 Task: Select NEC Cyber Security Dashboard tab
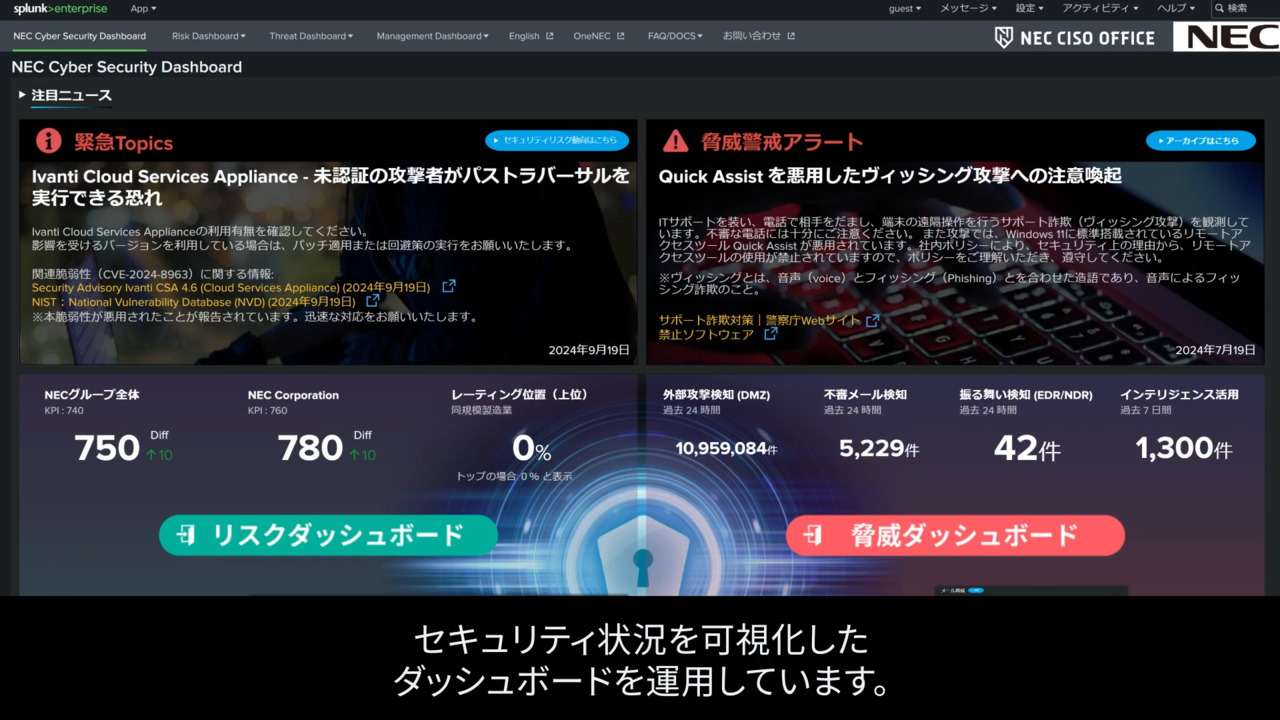[x=79, y=36]
